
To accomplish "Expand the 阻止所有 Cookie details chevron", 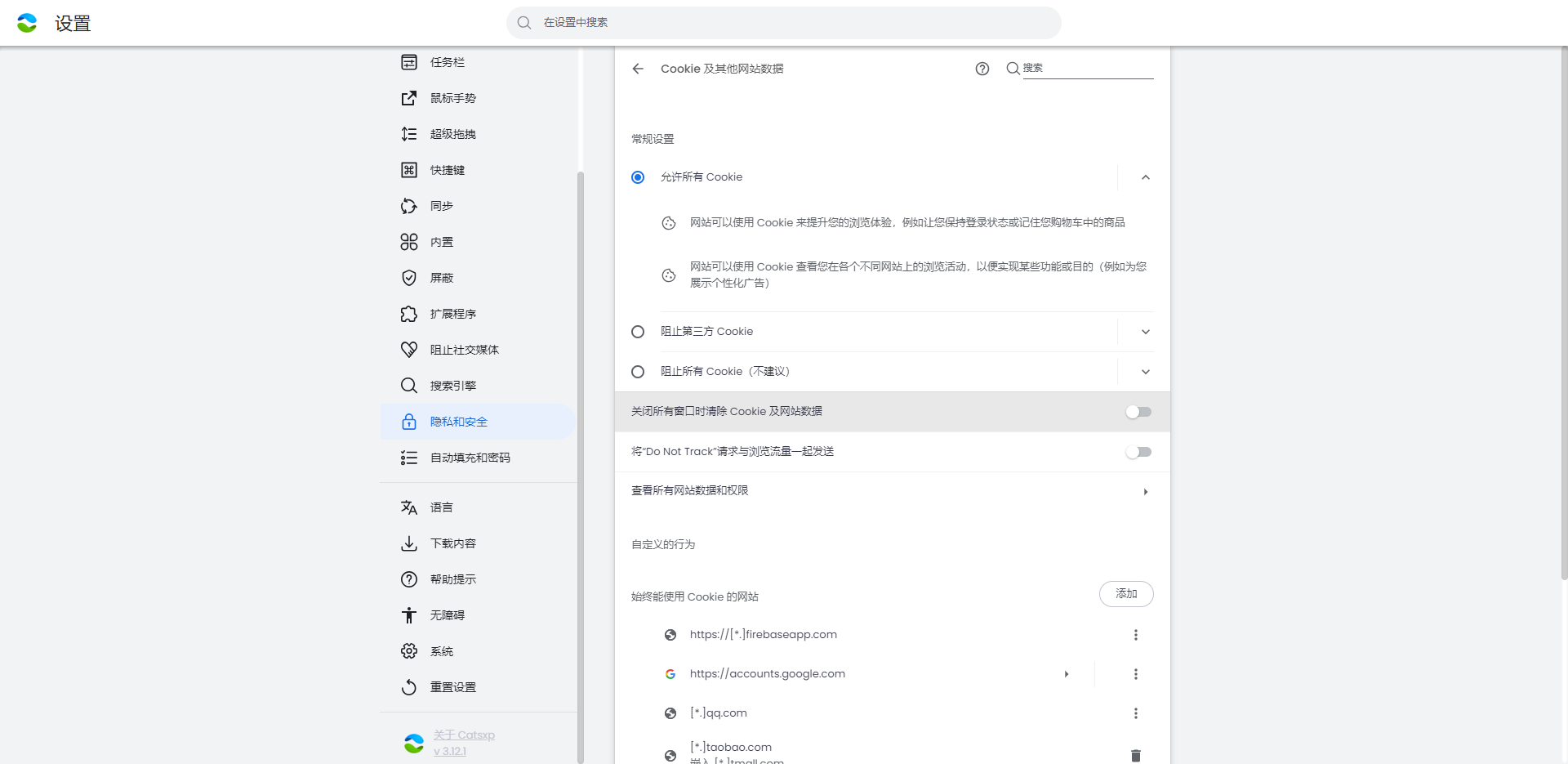I will pos(1145,372).
